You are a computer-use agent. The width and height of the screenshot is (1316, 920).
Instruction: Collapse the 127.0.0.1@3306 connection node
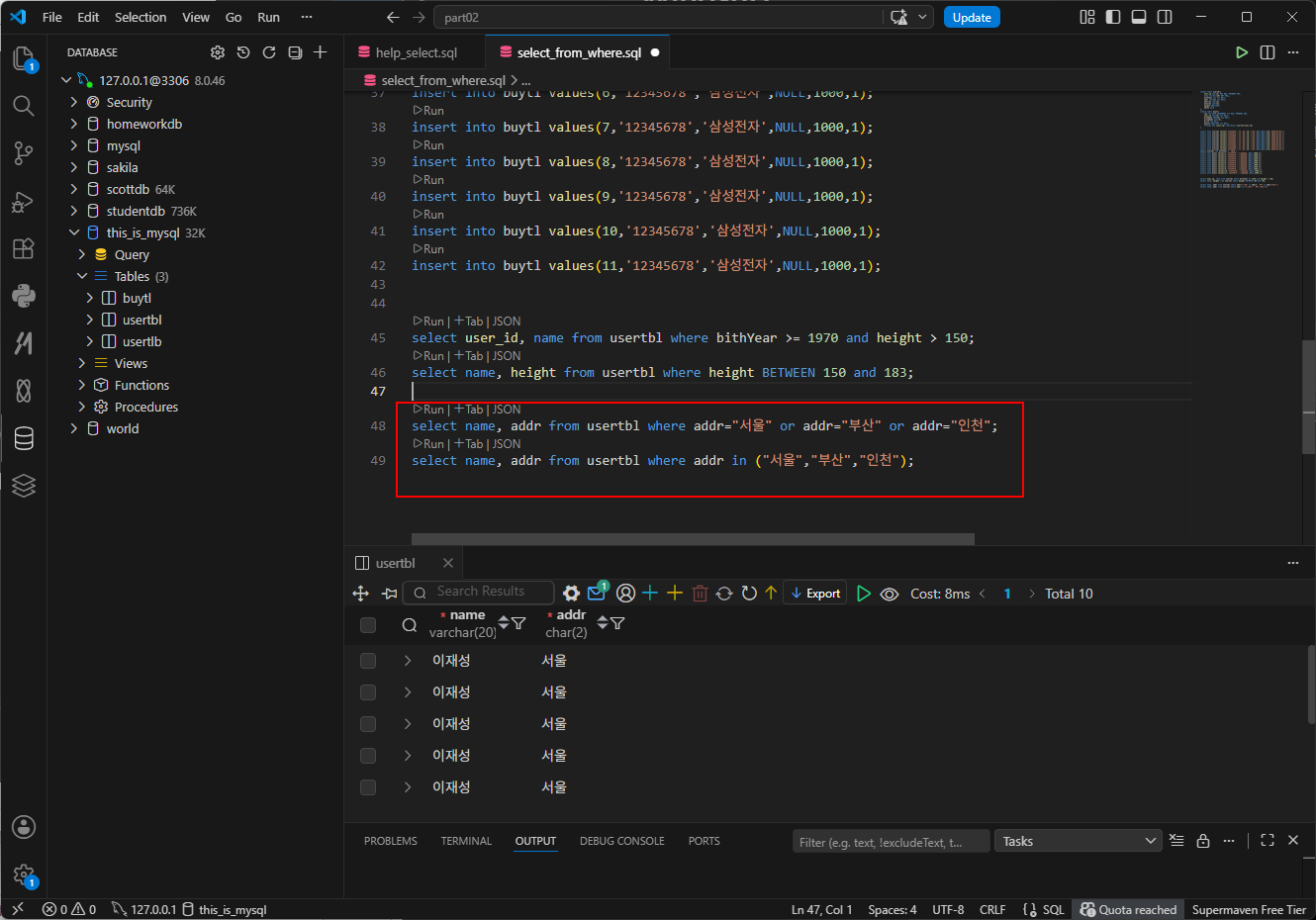point(66,80)
